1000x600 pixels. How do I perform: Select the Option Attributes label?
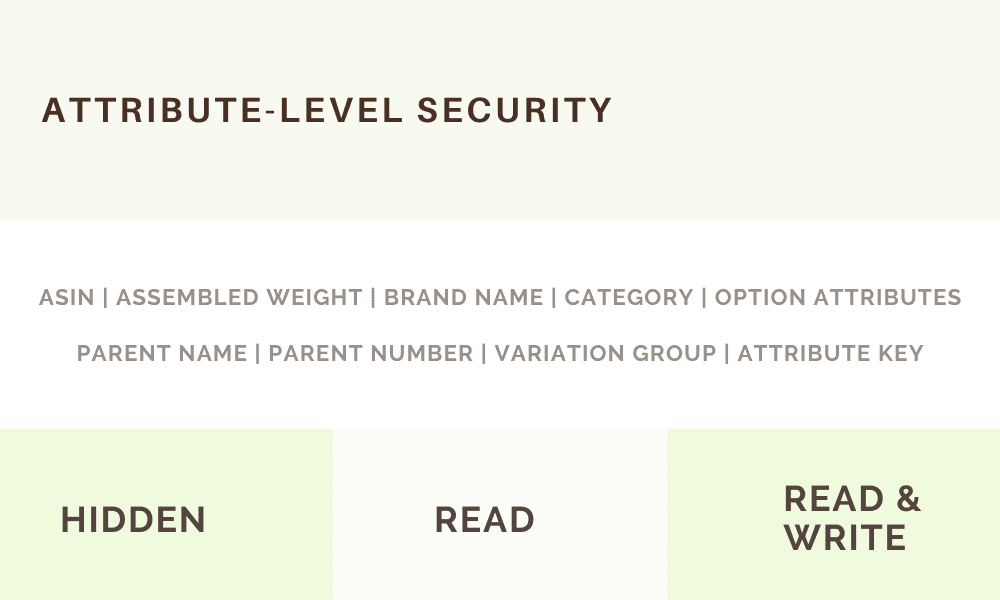[x=838, y=298]
